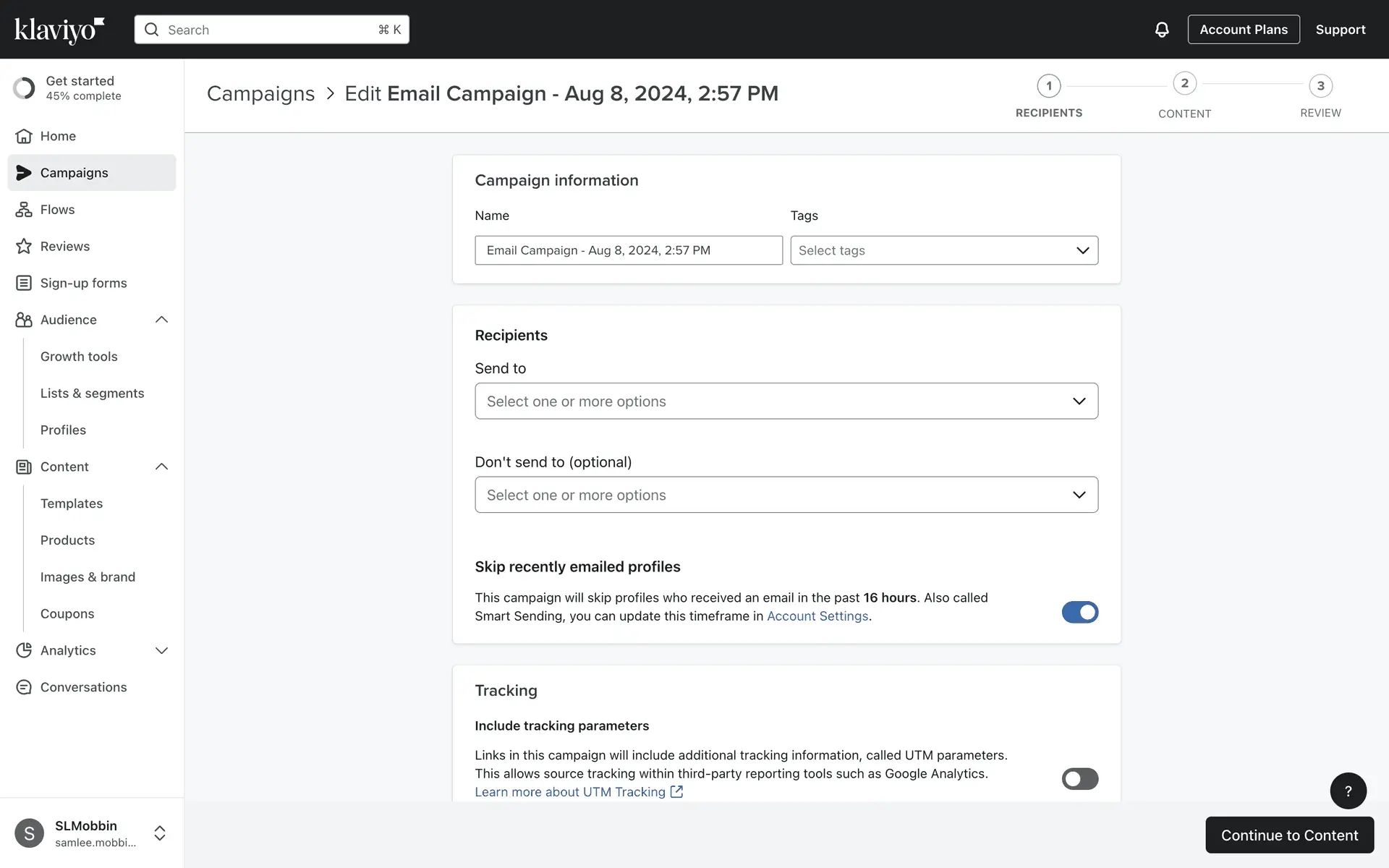The width and height of the screenshot is (1389, 868).
Task: Click the Flows sidebar icon
Action: (24, 210)
